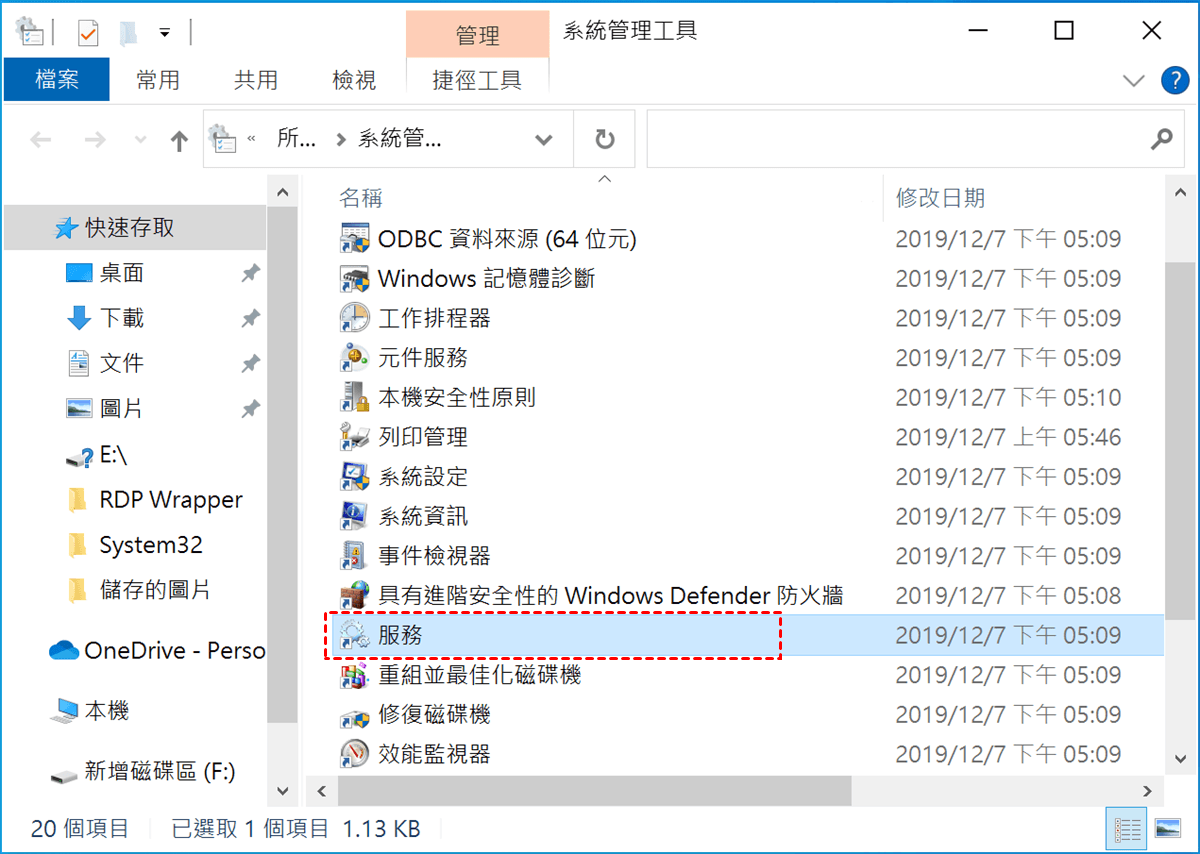Expand the address bar history dropdown
The image size is (1200, 854).
(544, 139)
